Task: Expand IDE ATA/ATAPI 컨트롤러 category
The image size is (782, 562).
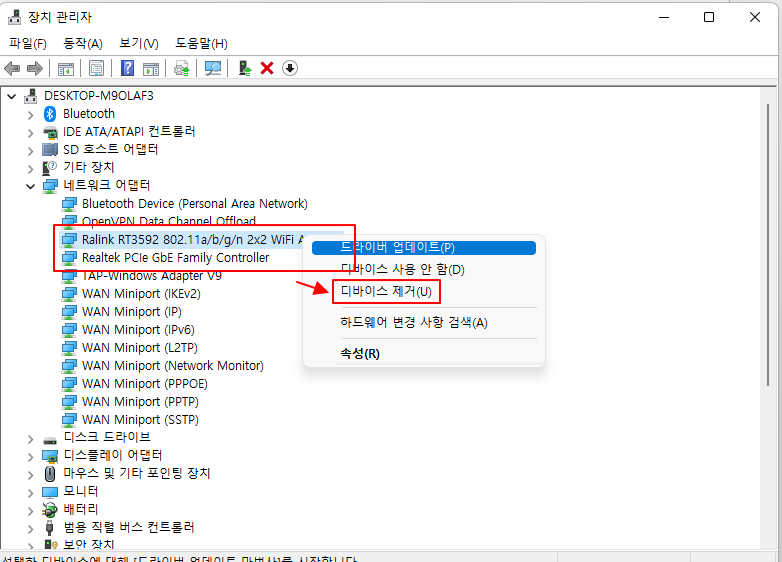Action: point(30,133)
